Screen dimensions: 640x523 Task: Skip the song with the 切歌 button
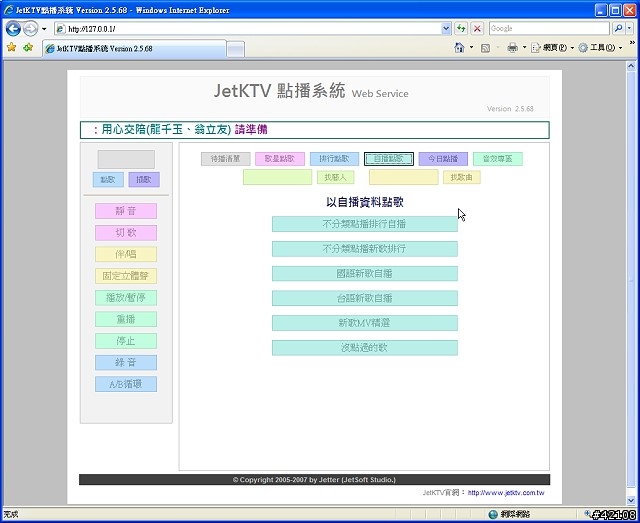point(126,233)
